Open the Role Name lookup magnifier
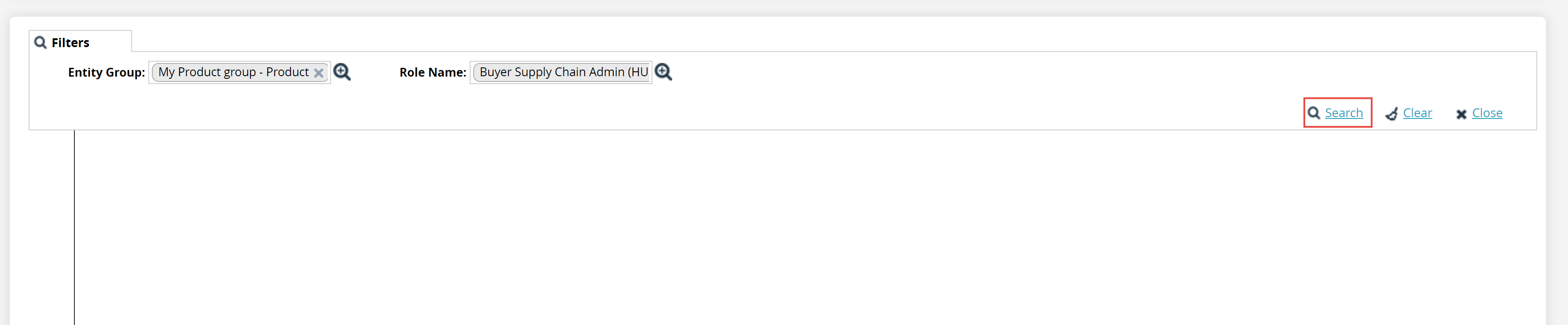The width and height of the screenshot is (1568, 325). tap(663, 72)
